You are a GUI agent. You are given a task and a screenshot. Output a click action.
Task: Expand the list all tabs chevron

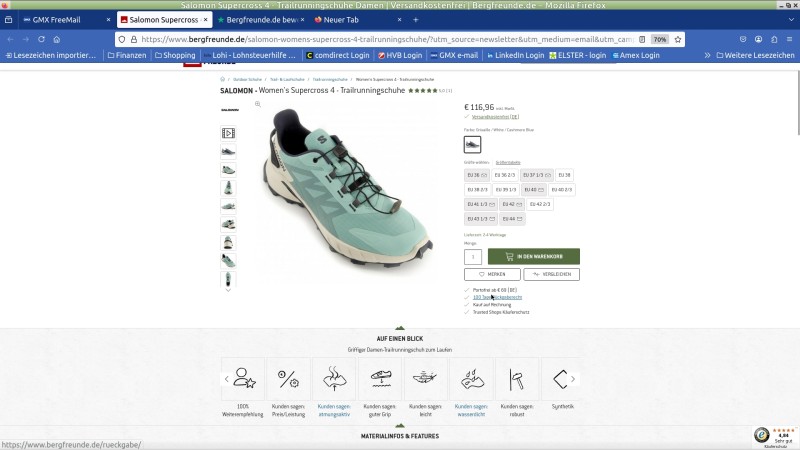(791, 19)
